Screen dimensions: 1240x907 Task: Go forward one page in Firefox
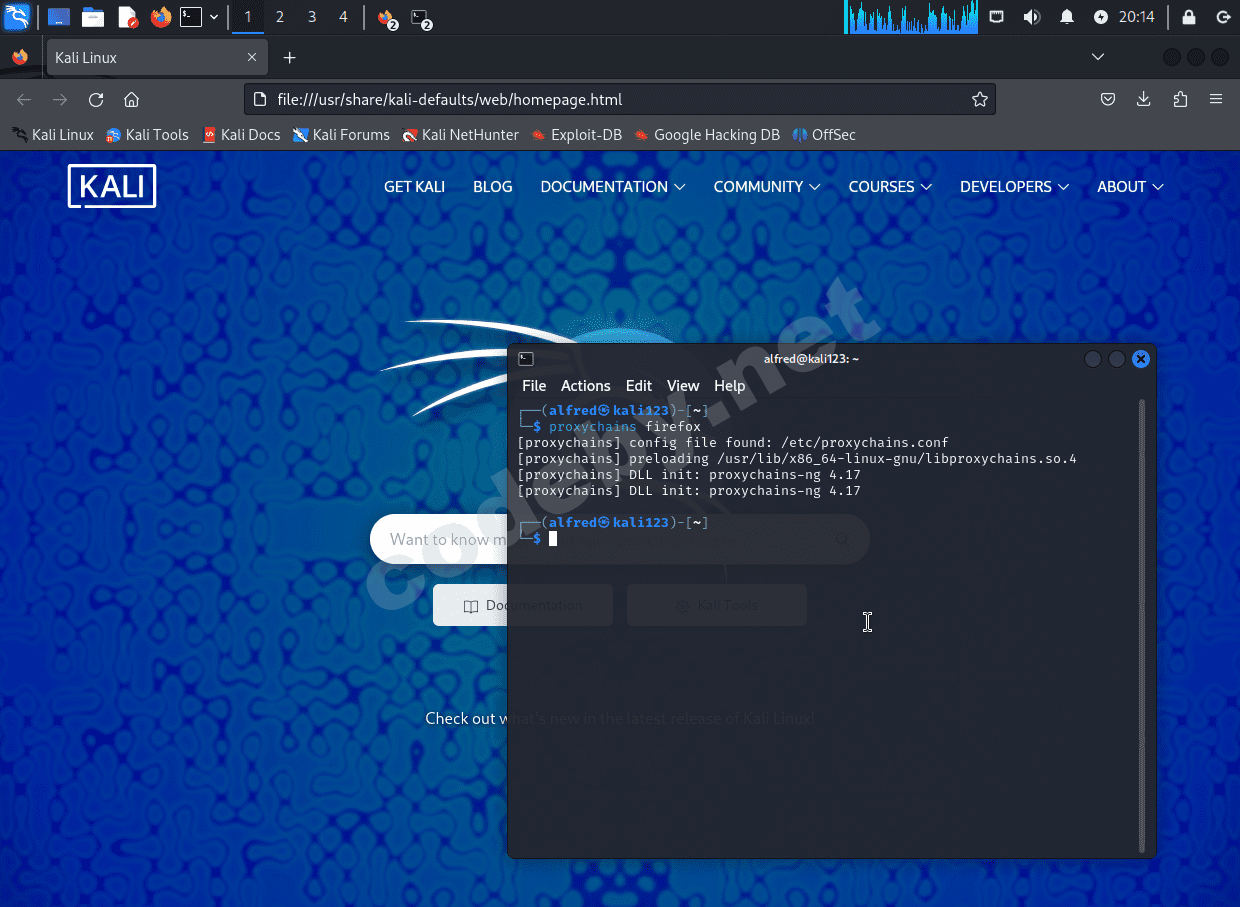[x=60, y=99]
